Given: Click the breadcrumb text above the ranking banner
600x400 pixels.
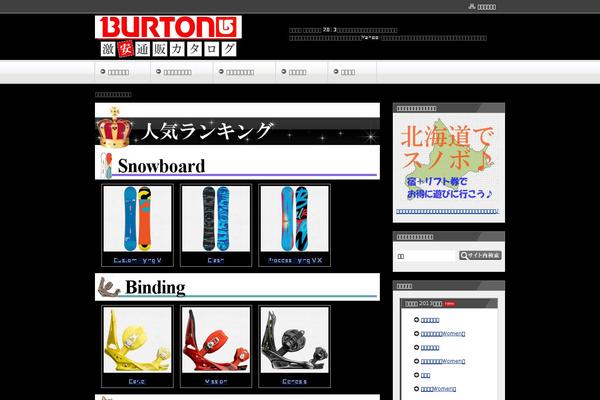Looking at the screenshot, I should click(113, 94).
